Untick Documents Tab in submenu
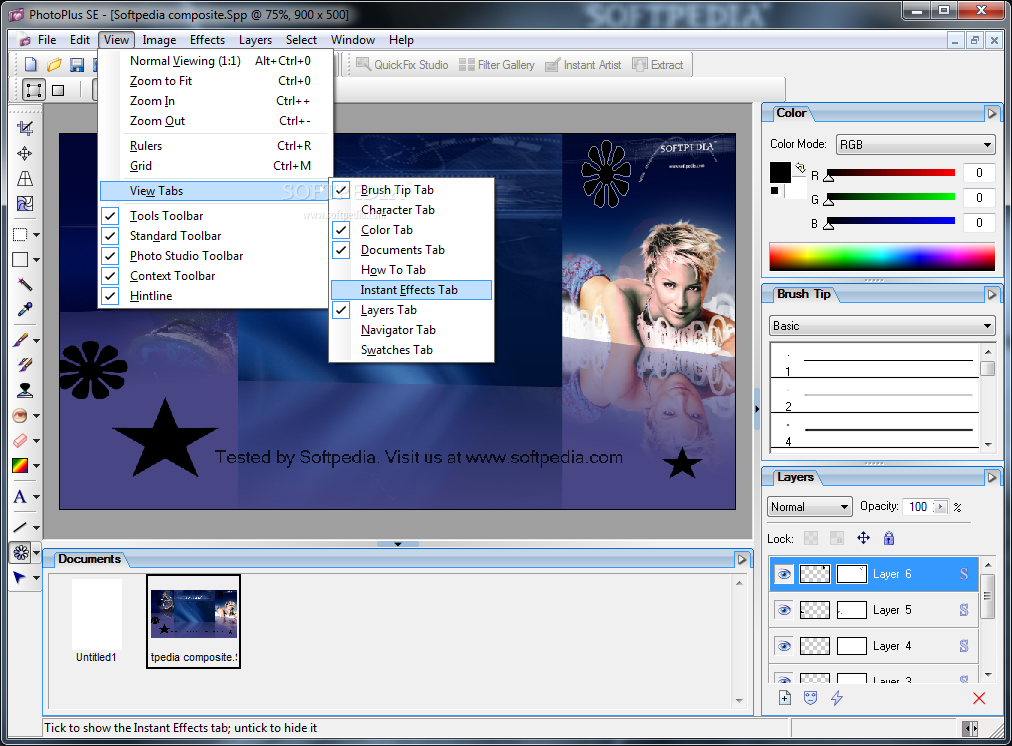Screen dimensions: 1012x746 (412, 250)
